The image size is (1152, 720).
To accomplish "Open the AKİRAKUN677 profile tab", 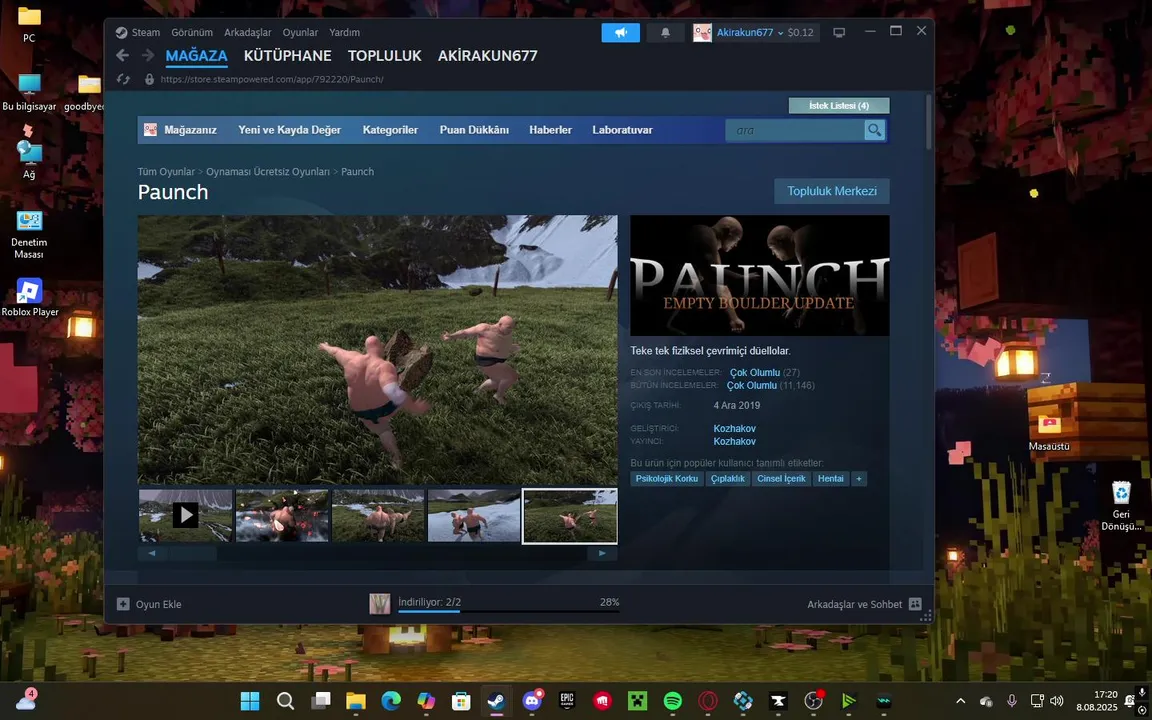I will point(488,56).
